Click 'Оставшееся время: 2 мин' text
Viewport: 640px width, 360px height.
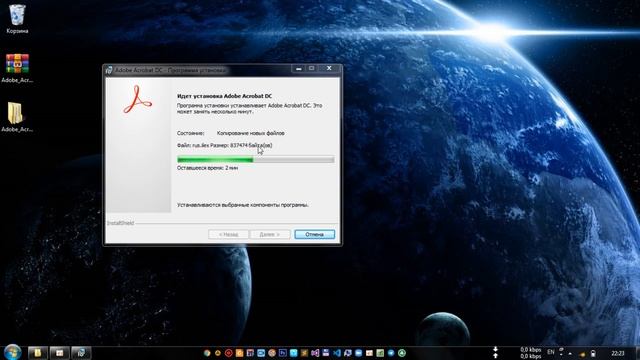pyautogui.click(x=207, y=168)
